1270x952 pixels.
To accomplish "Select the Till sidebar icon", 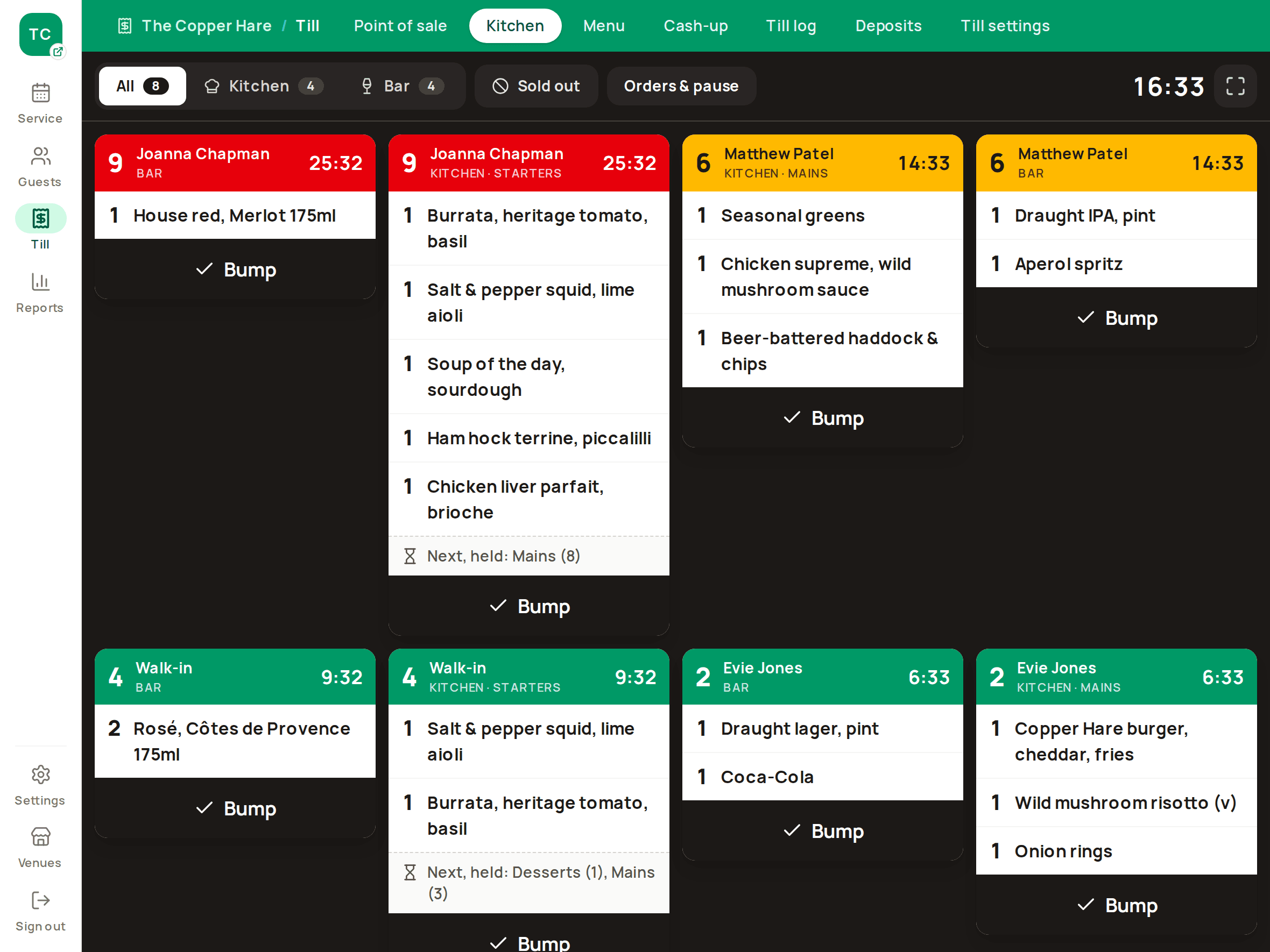I will (x=40, y=218).
